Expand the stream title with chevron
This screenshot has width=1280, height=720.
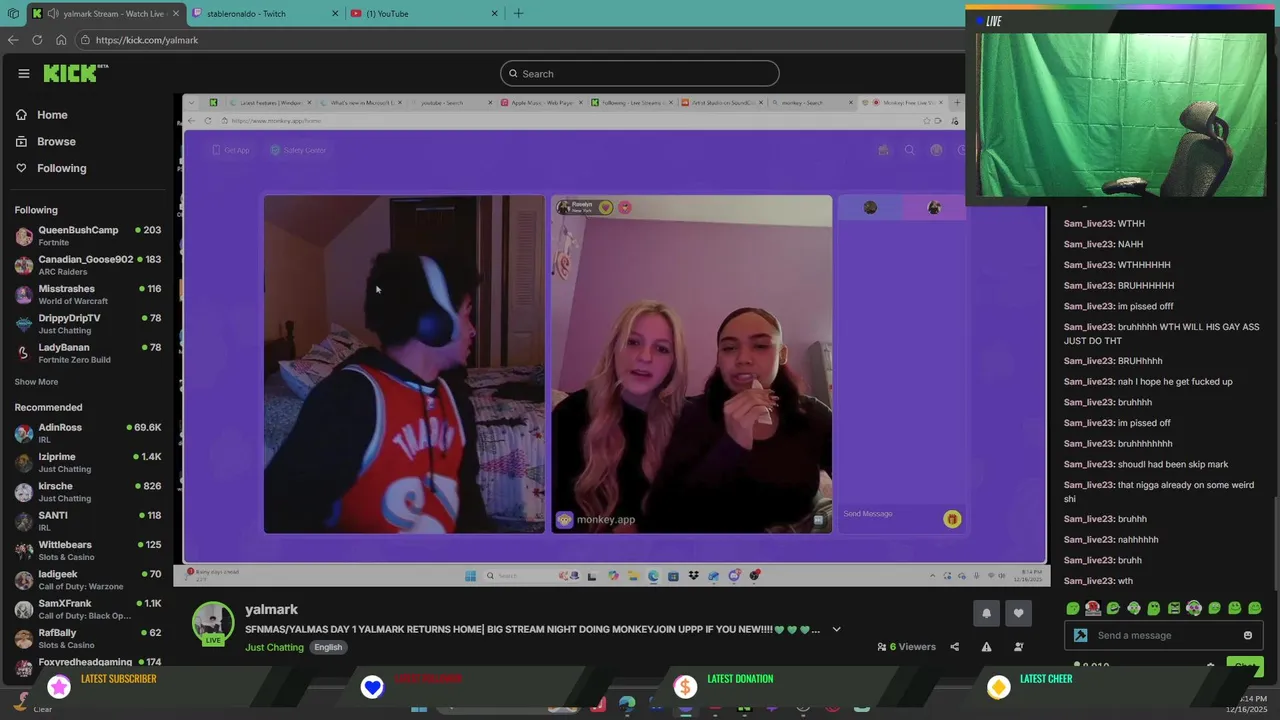[836, 630]
